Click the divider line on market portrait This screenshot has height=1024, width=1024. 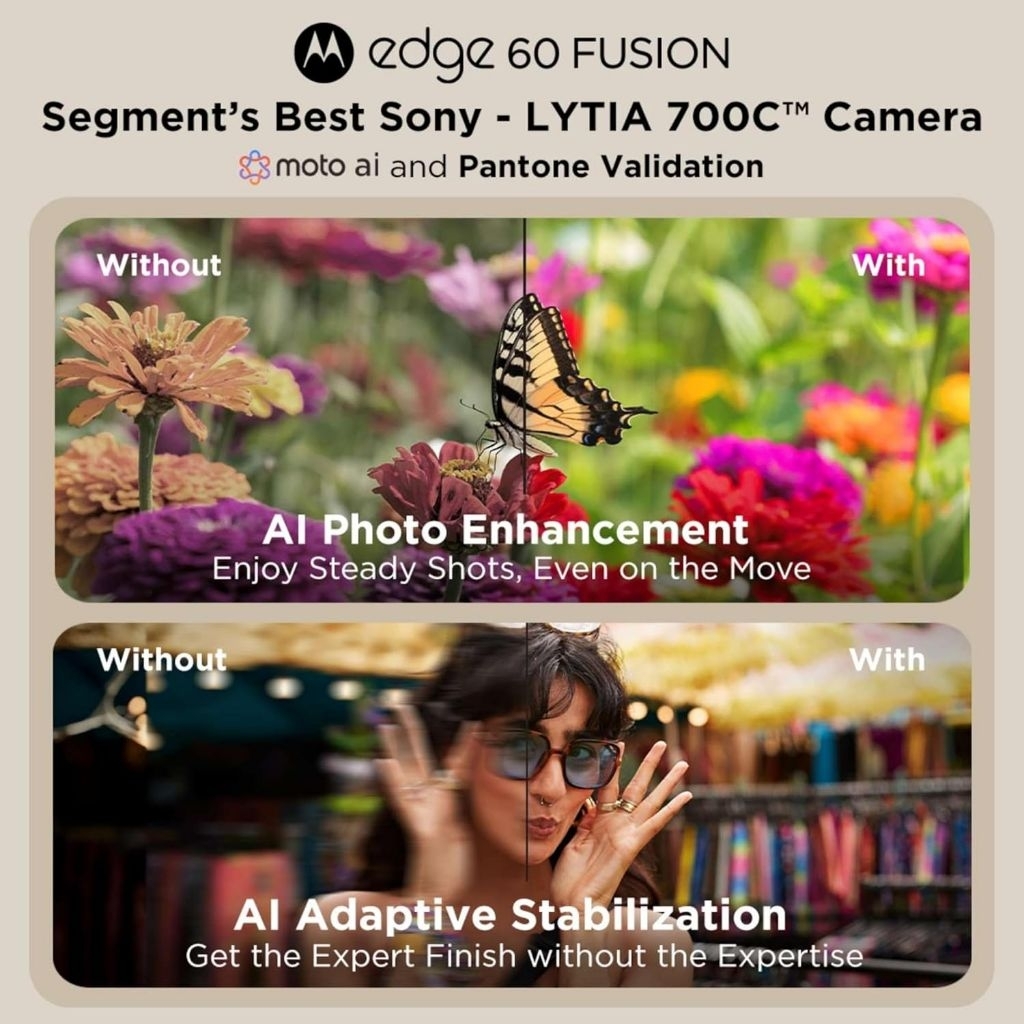(x=526, y=751)
